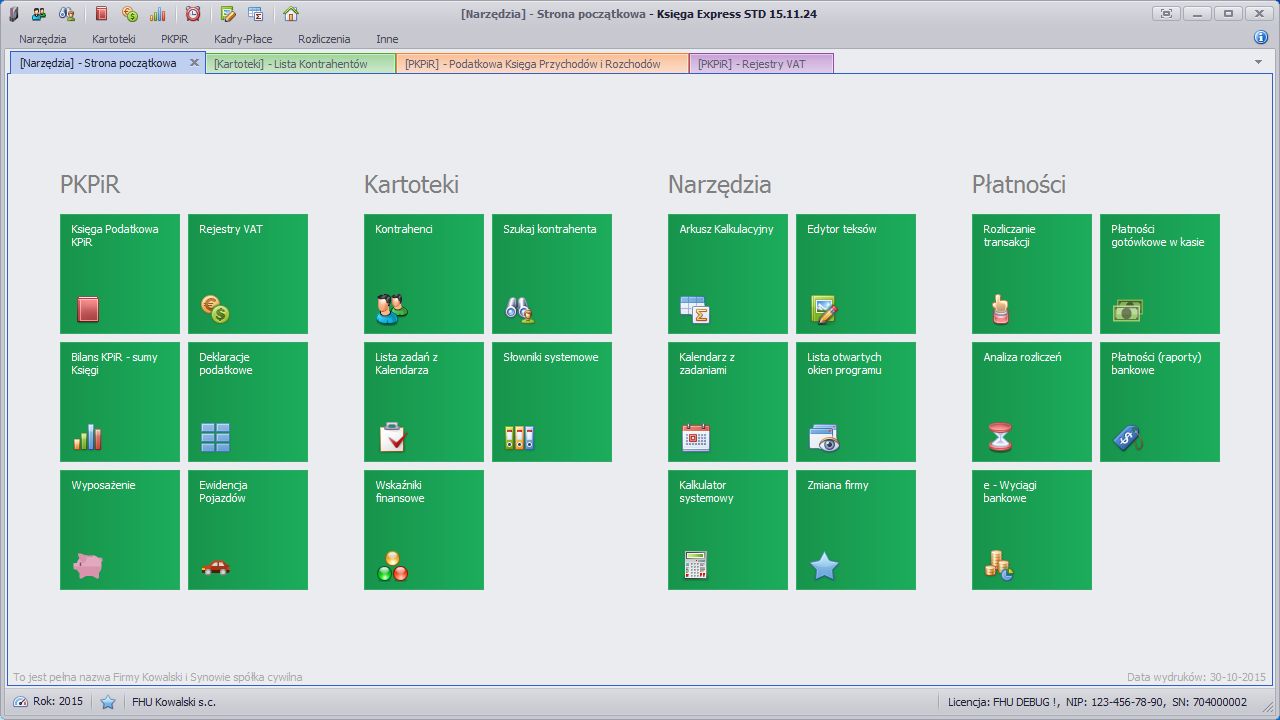Click the euro-dollar coins toolbar icon
1280x720 pixels.
point(130,14)
